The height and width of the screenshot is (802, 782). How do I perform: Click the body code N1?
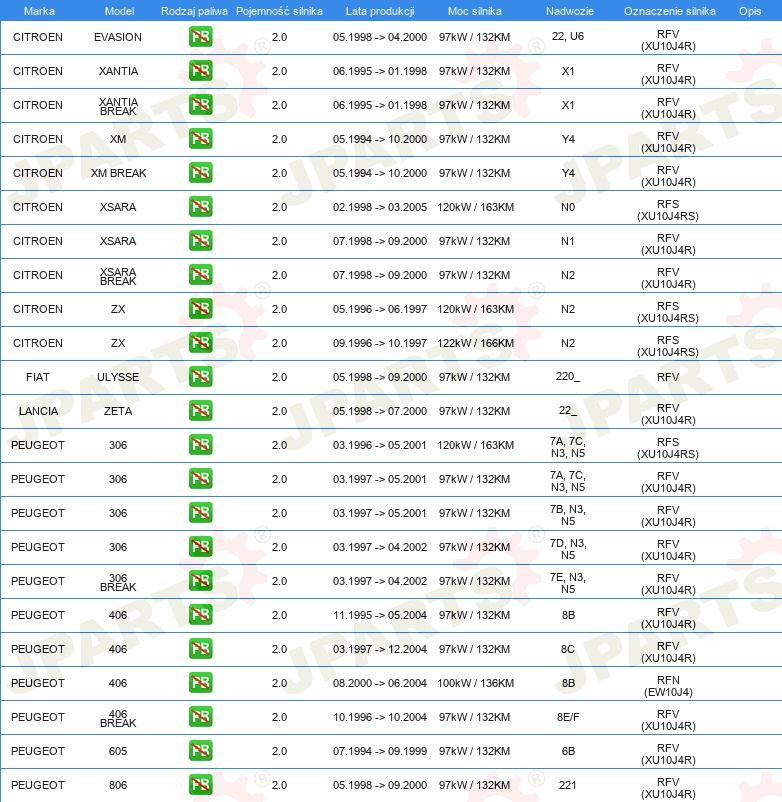568,241
